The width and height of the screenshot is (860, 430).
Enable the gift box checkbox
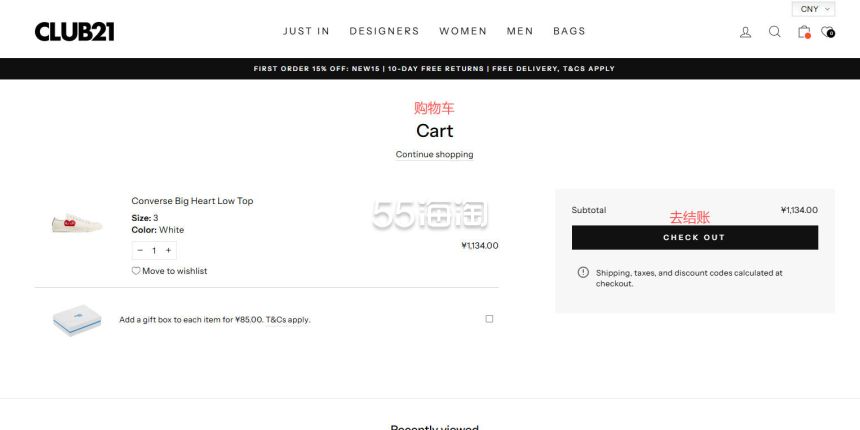pos(489,319)
